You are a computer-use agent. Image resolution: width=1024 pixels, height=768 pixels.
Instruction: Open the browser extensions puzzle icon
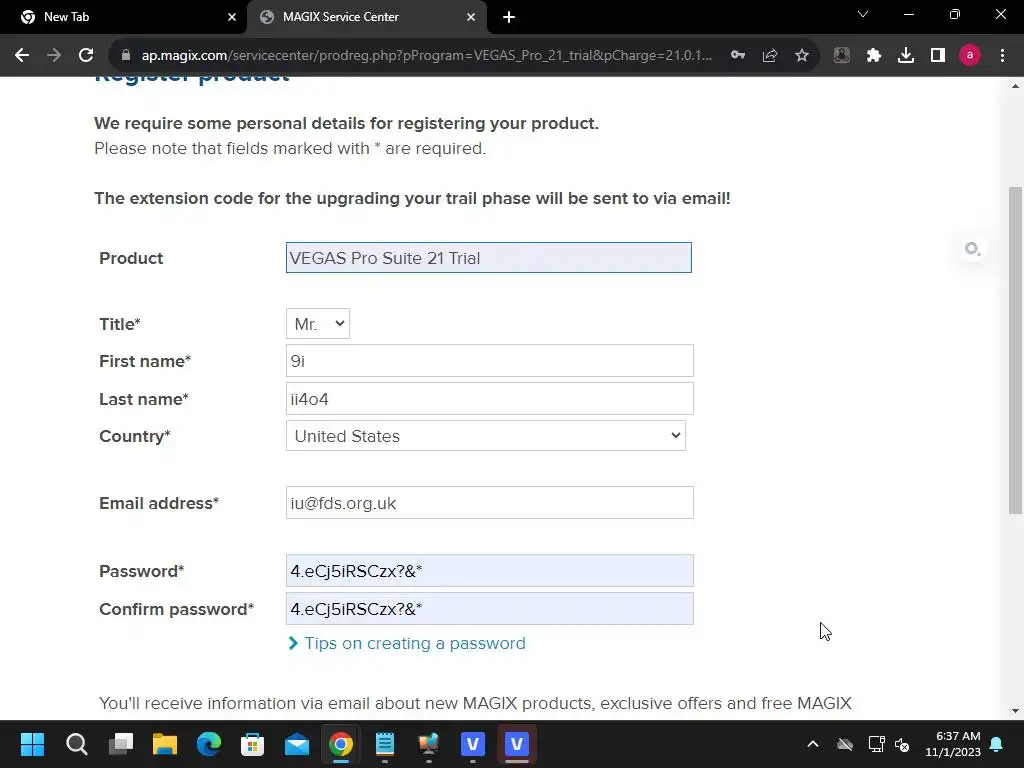(874, 56)
